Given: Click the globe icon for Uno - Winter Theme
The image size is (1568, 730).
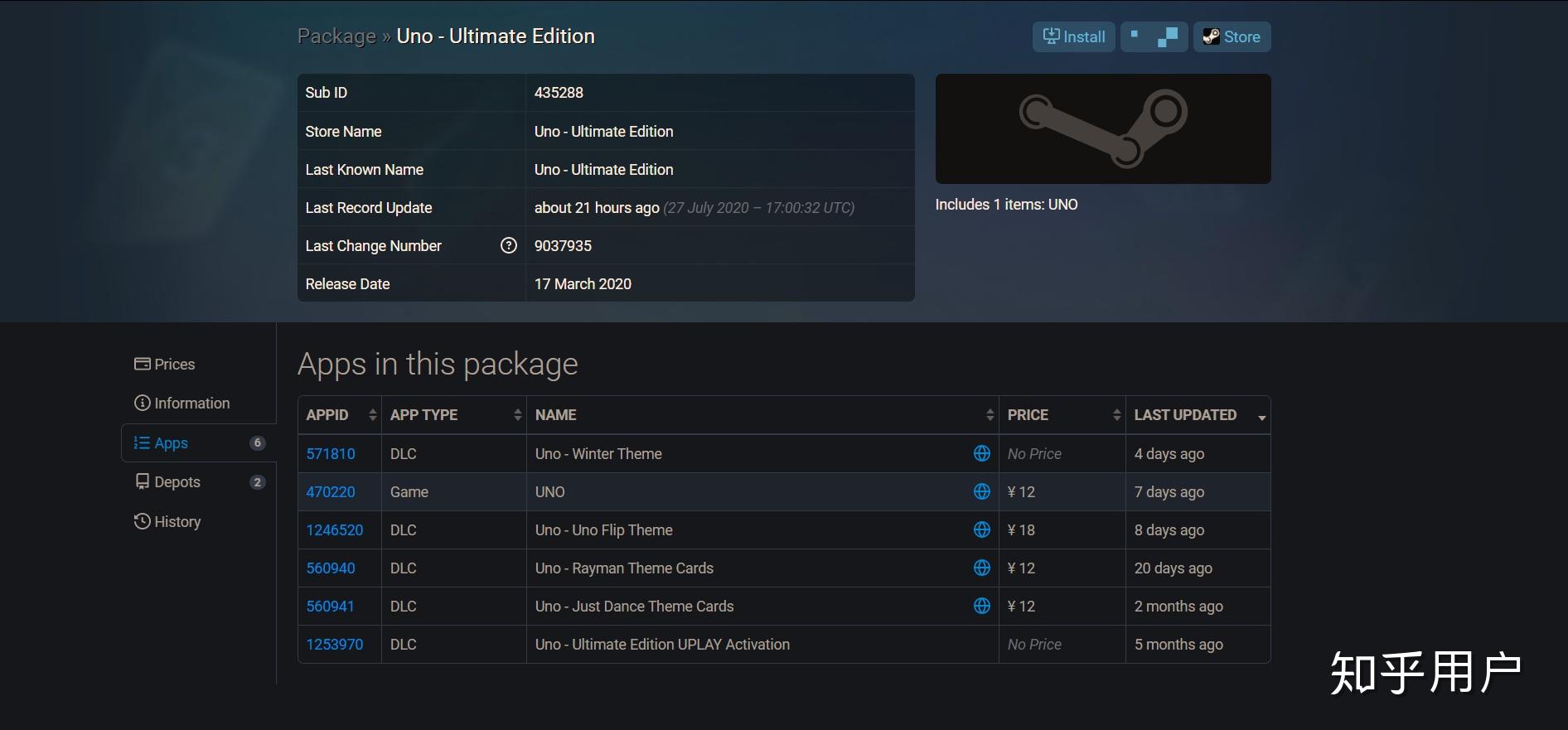Looking at the screenshot, I should point(981,453).
